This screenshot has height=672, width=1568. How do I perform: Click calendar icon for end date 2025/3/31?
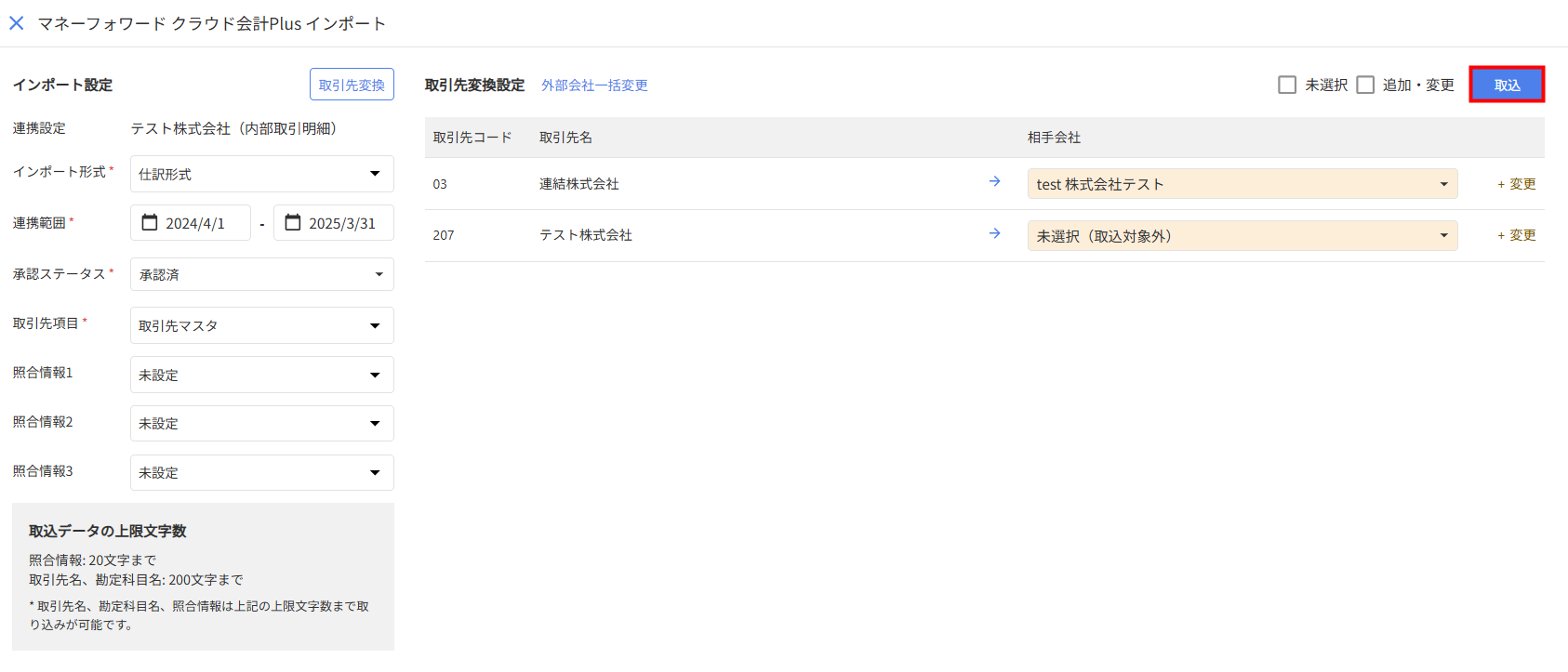pyautogui.click(x=293, y=223)
